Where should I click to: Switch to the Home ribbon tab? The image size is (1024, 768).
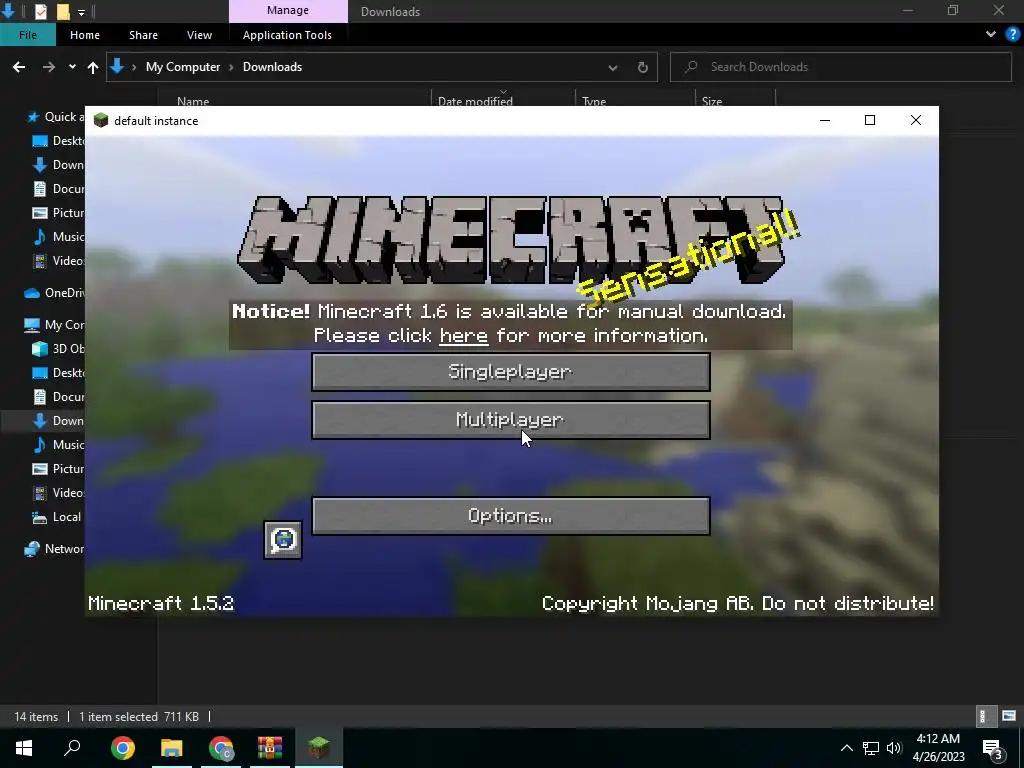click(85, 35)
